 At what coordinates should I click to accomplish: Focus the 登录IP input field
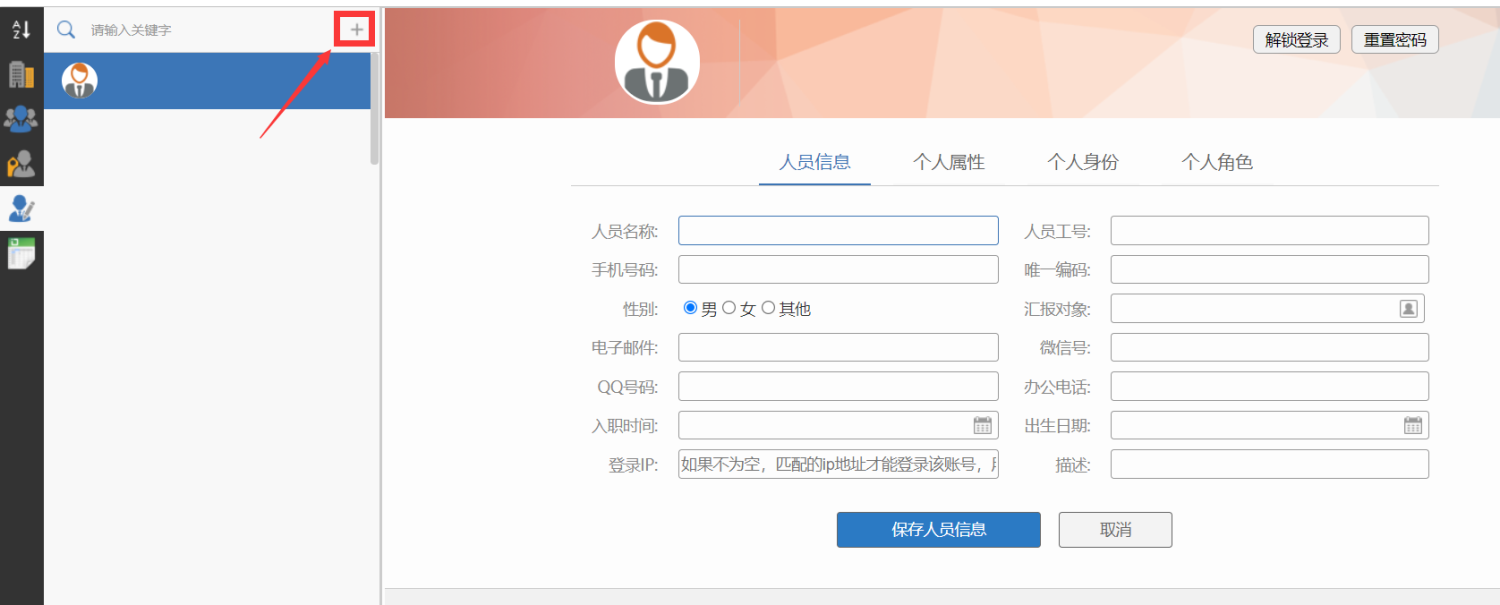(839, 464)
